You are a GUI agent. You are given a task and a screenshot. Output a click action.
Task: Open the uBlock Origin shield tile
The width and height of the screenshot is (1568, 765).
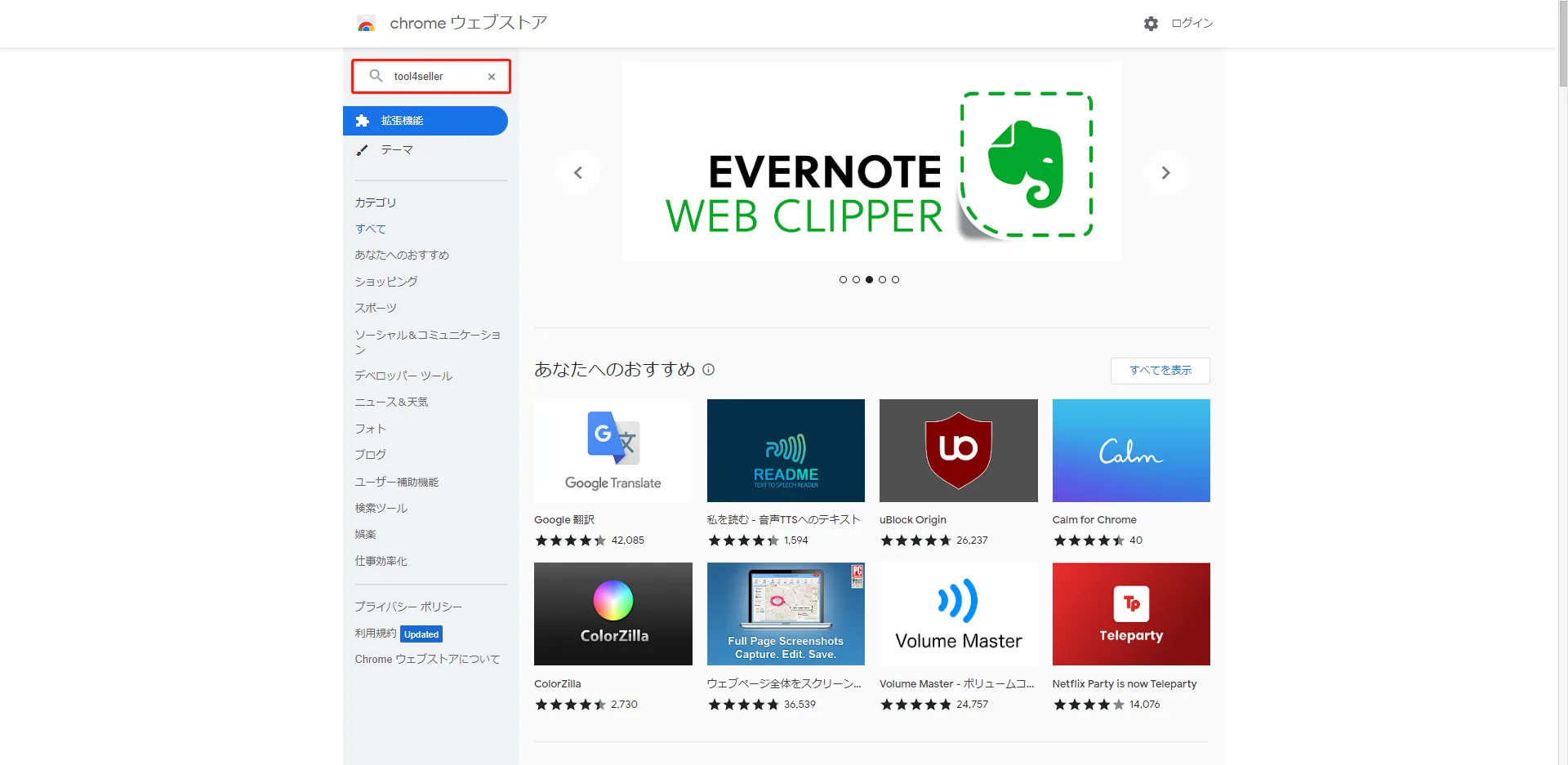pyautogui.click(x=958, y=451)
